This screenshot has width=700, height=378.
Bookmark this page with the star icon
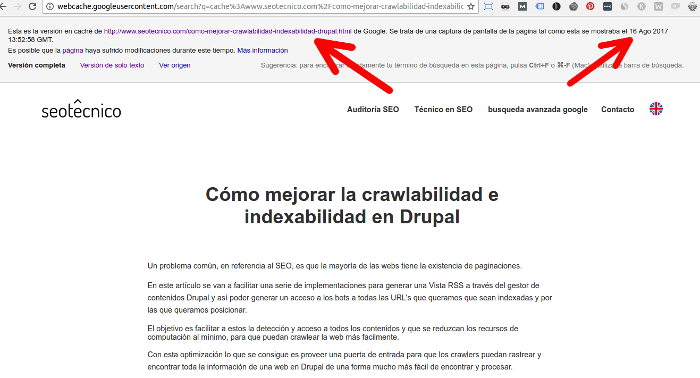click(x=471, y=7)
